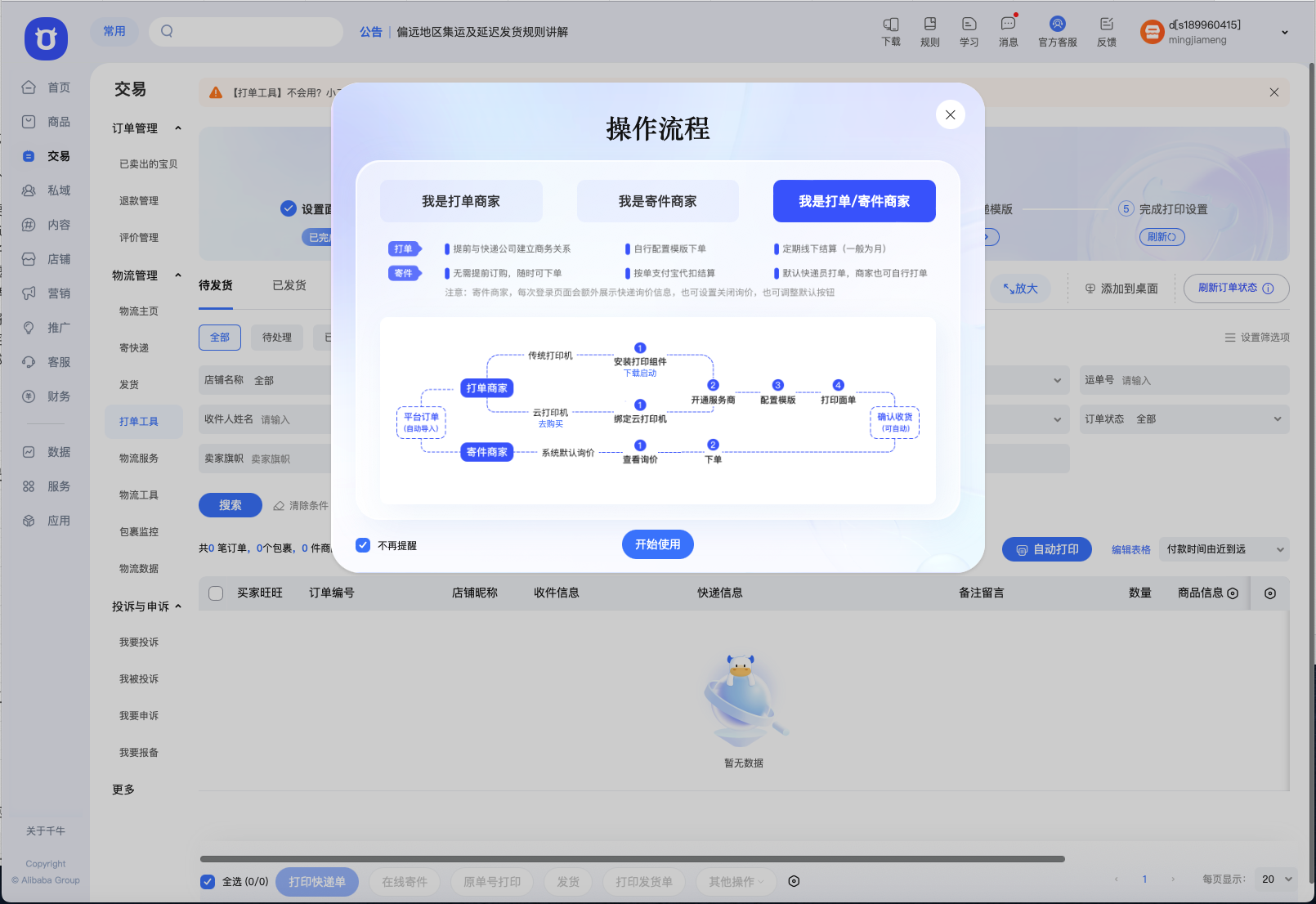Toggle the table header select-all checkbox
The image size is (1316, 904).
[x=216, y=593]
